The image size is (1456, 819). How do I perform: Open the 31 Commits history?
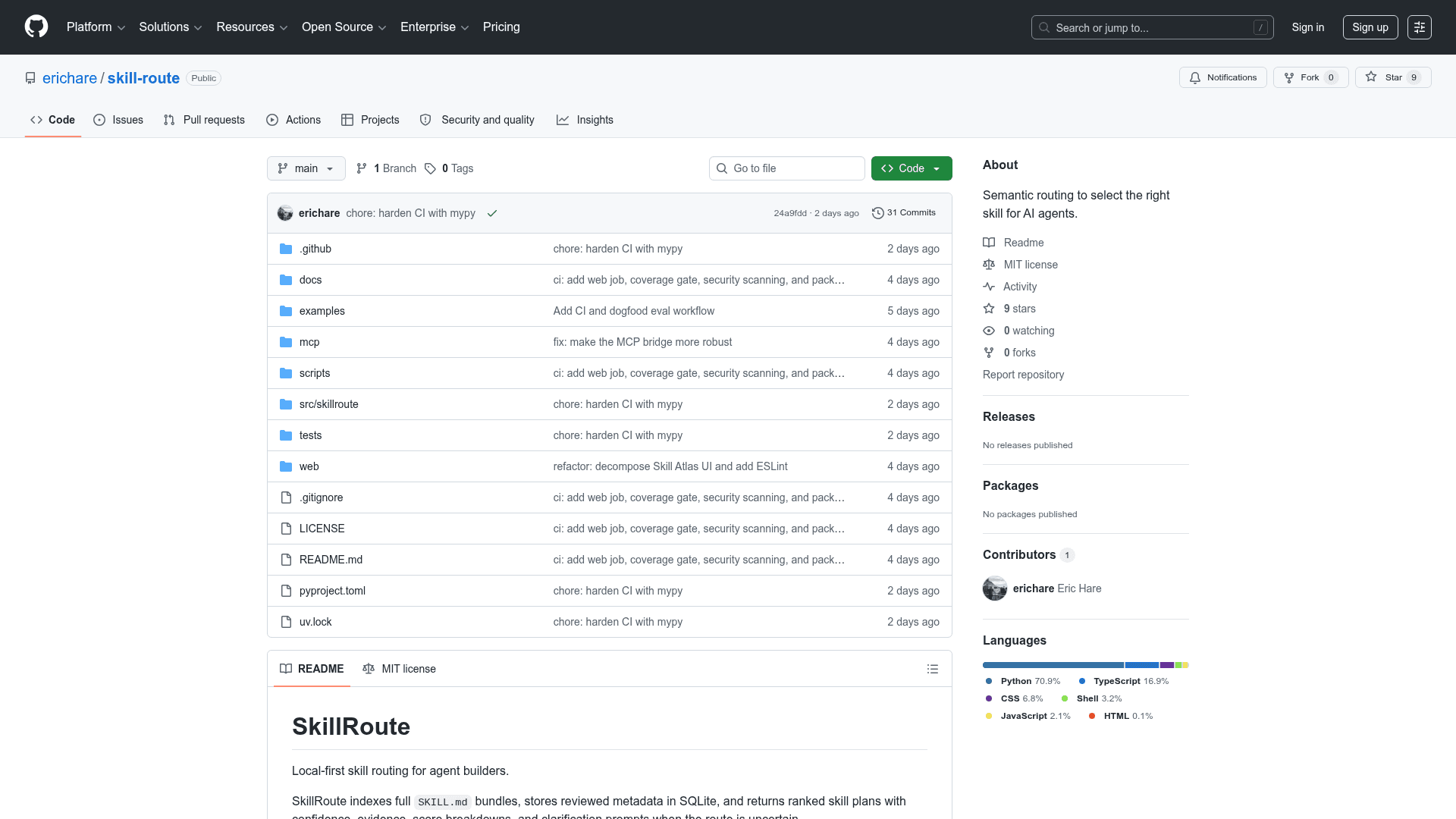(x=904, y=213)
